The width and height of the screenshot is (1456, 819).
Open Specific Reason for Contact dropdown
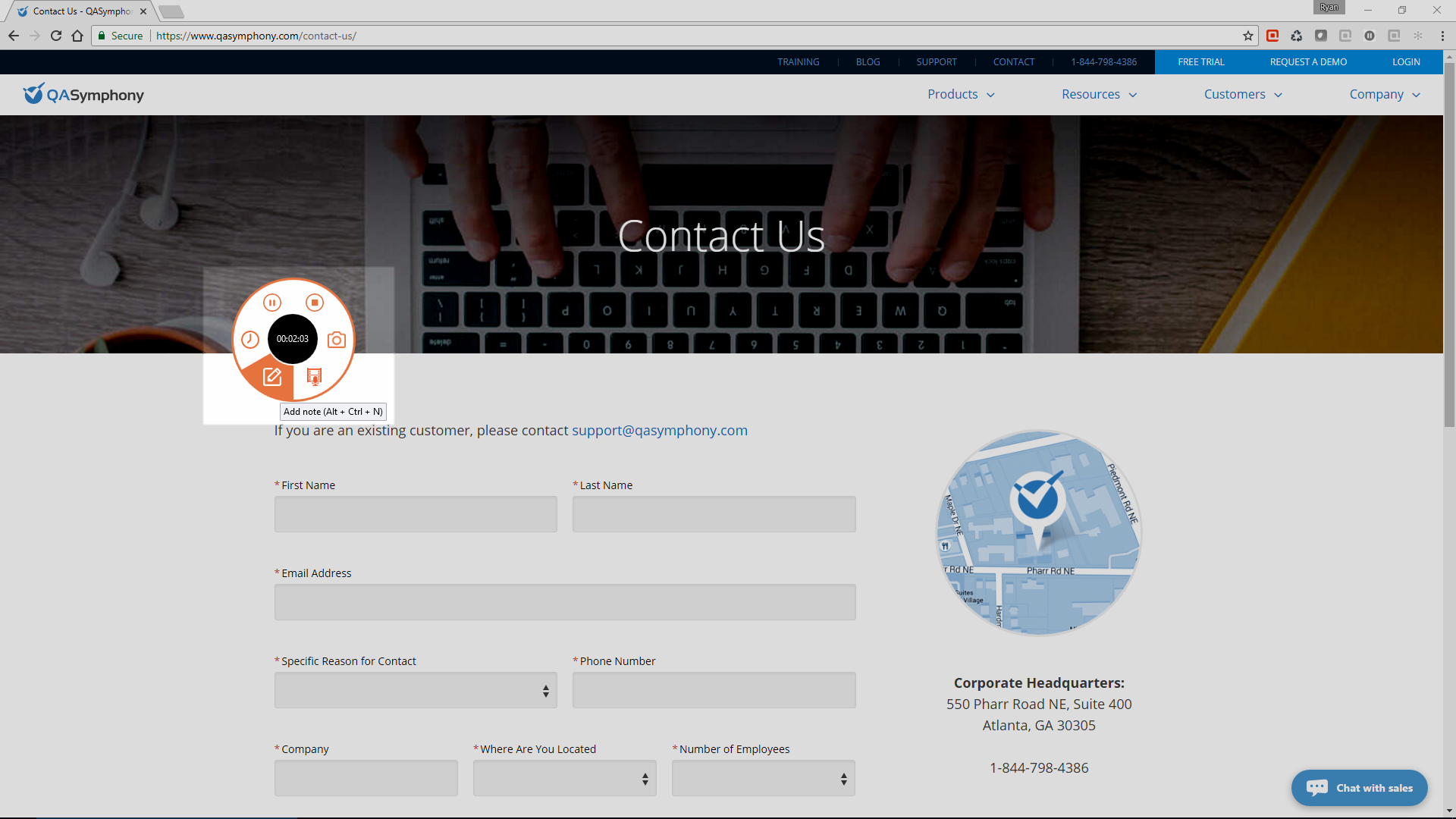(x=416, y=690)
